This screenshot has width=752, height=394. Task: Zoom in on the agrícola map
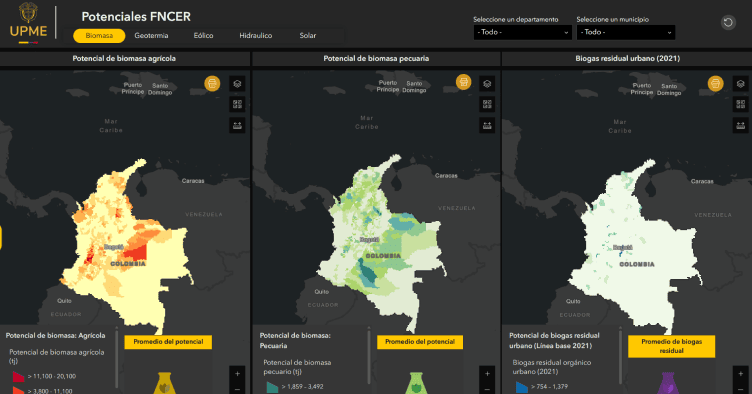(237, 374)
